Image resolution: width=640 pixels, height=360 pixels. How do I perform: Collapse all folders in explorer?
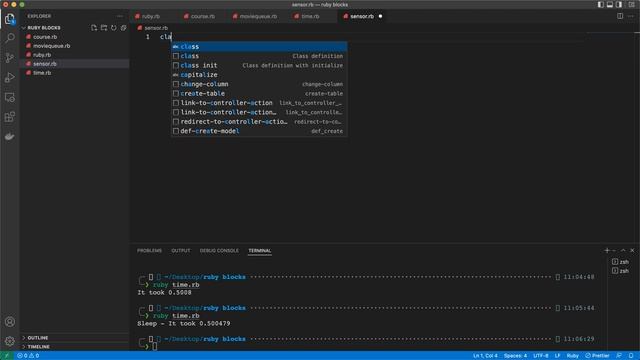click(124, 28)
